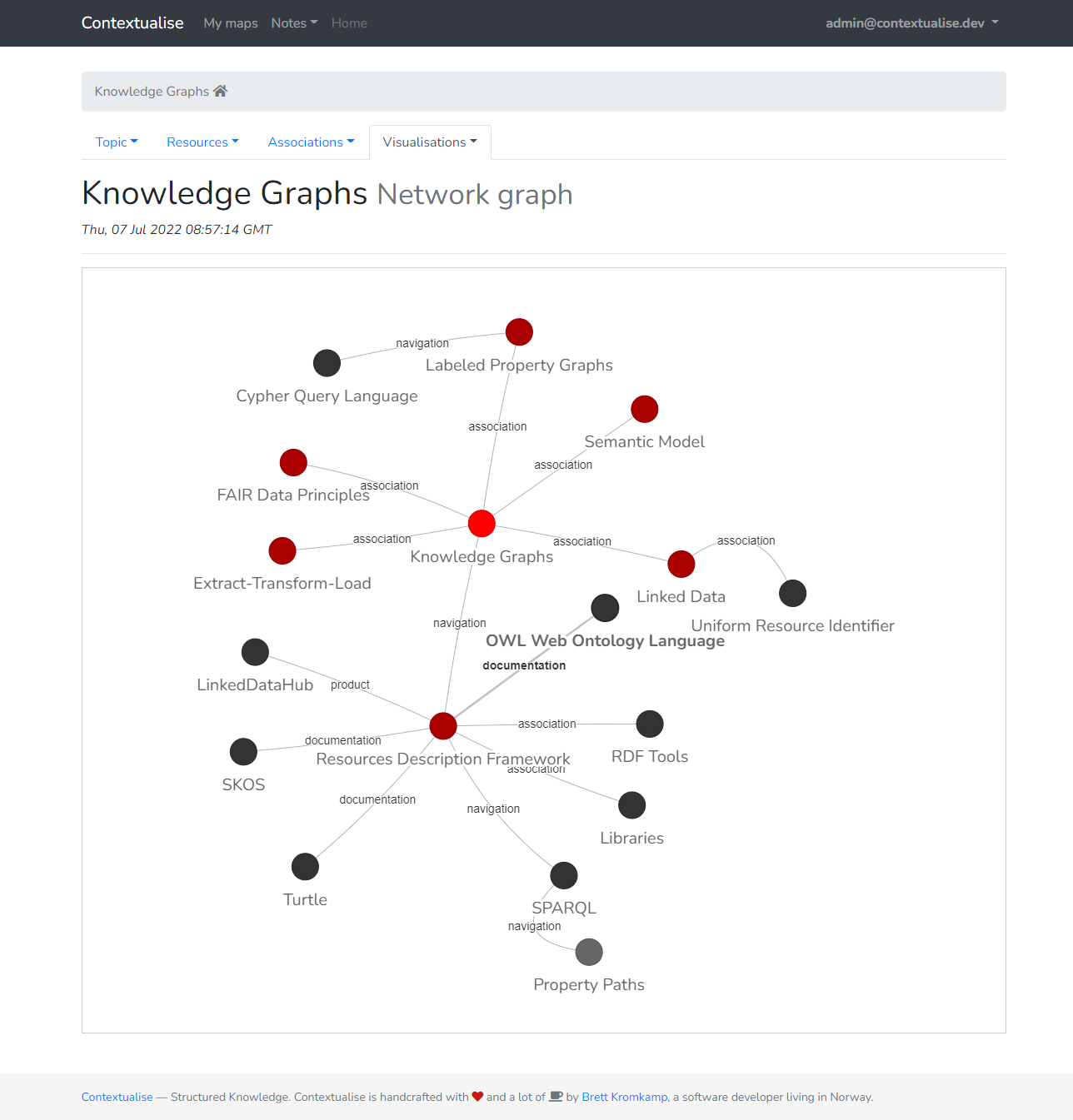Open the Topic dropdown
Screen dimensions: 1073x1120
tap(116, 142)
